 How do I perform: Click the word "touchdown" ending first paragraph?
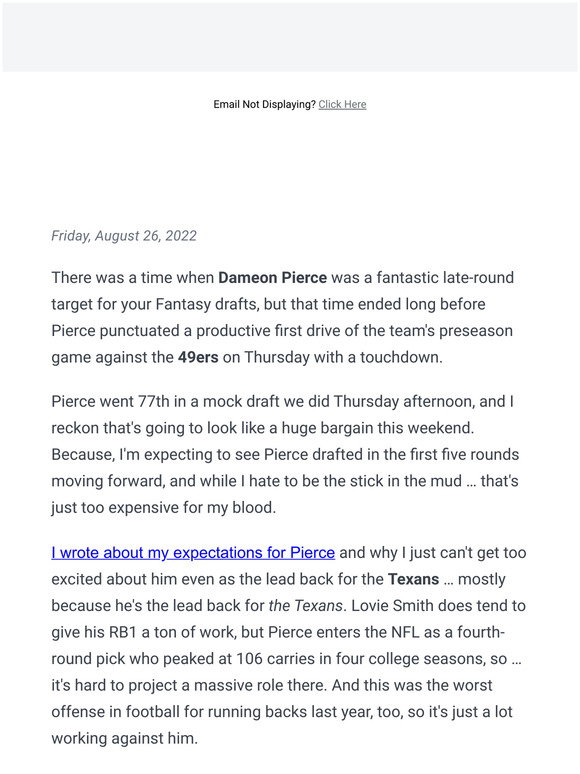[399, 357]
